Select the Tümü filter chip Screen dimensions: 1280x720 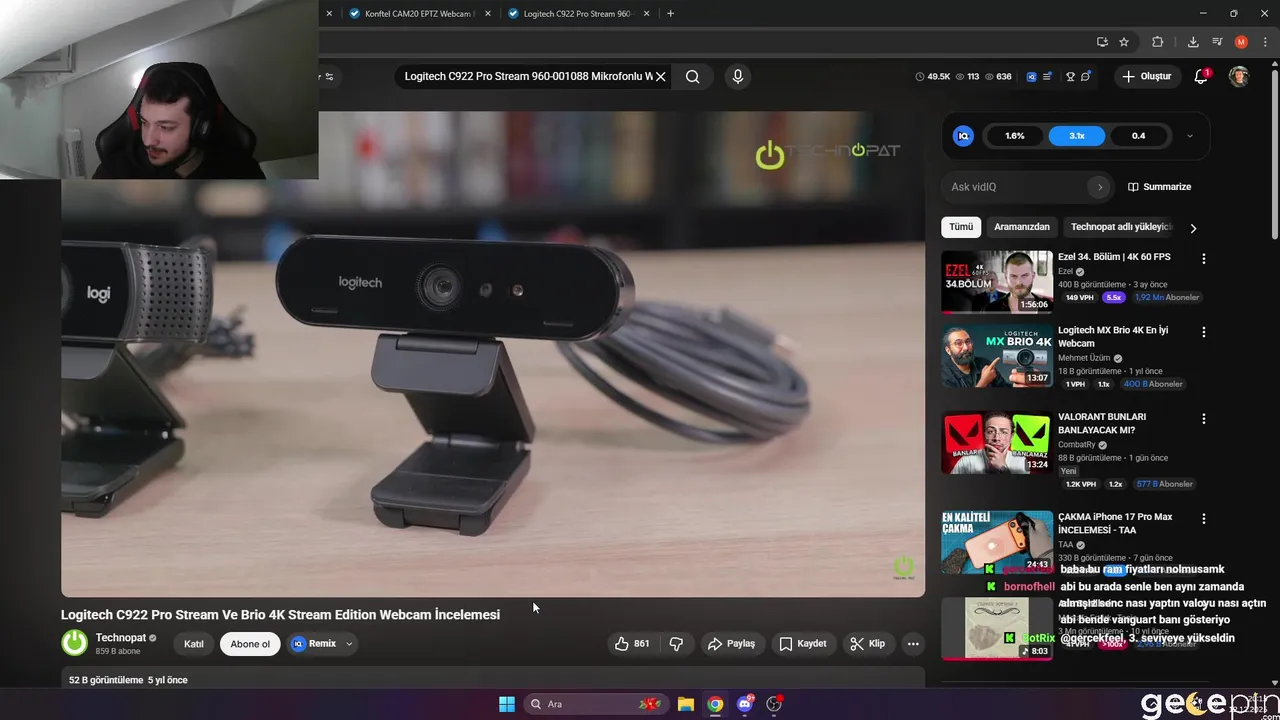click(x=961, y=227)
